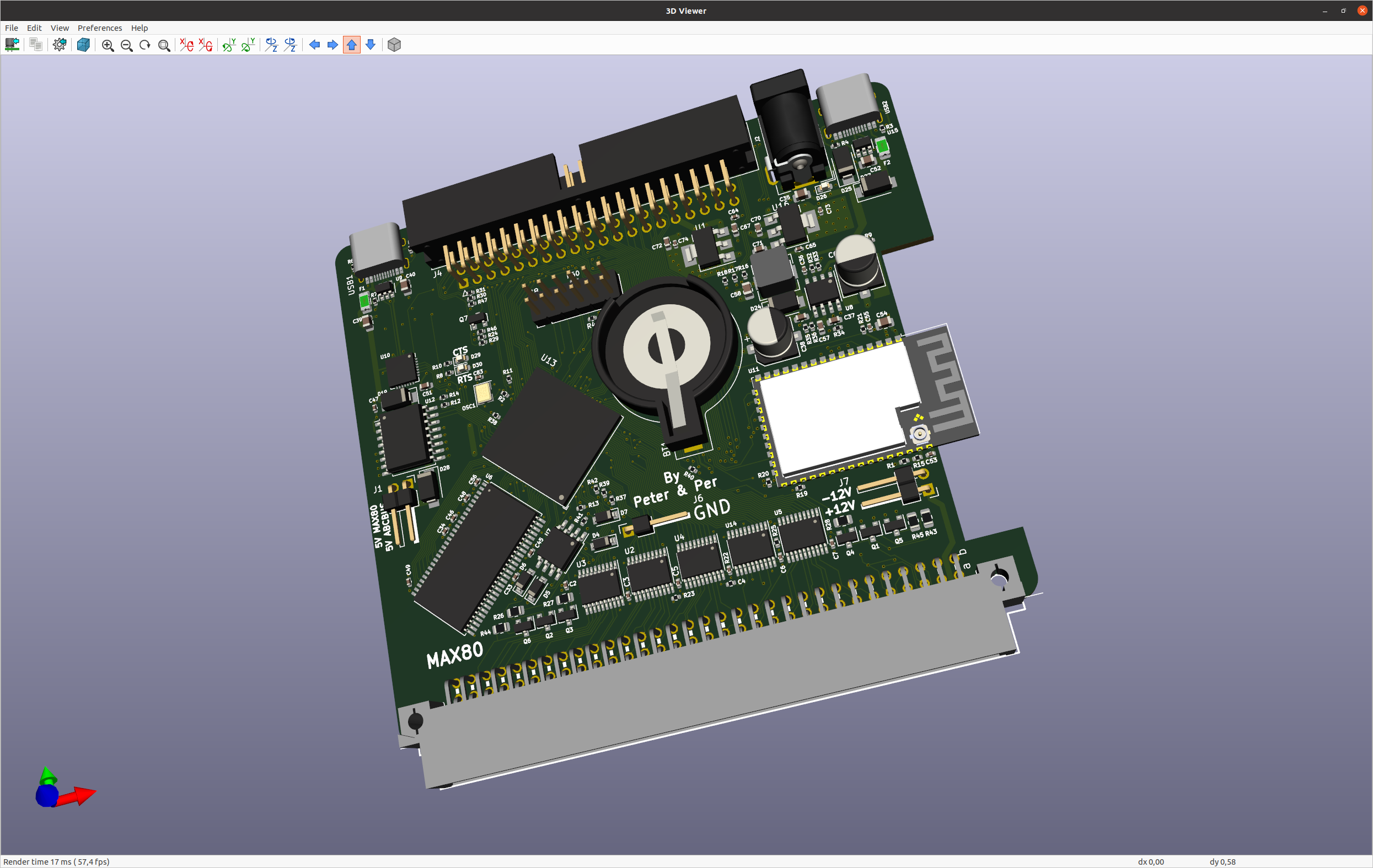This screenshot has width=1373, height=868.
Task: Rotate Z counterclockwise using second blue icon
Action: pos(290,45)
